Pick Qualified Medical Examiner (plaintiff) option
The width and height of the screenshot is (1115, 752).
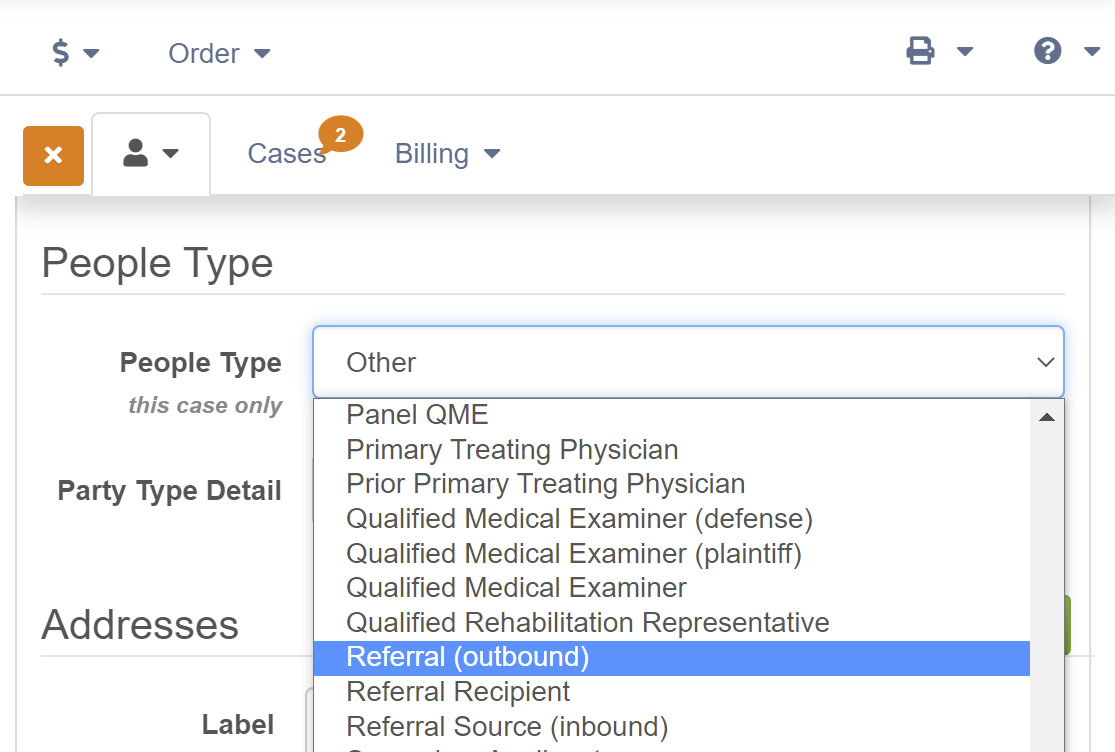click(x=574, y=554)
